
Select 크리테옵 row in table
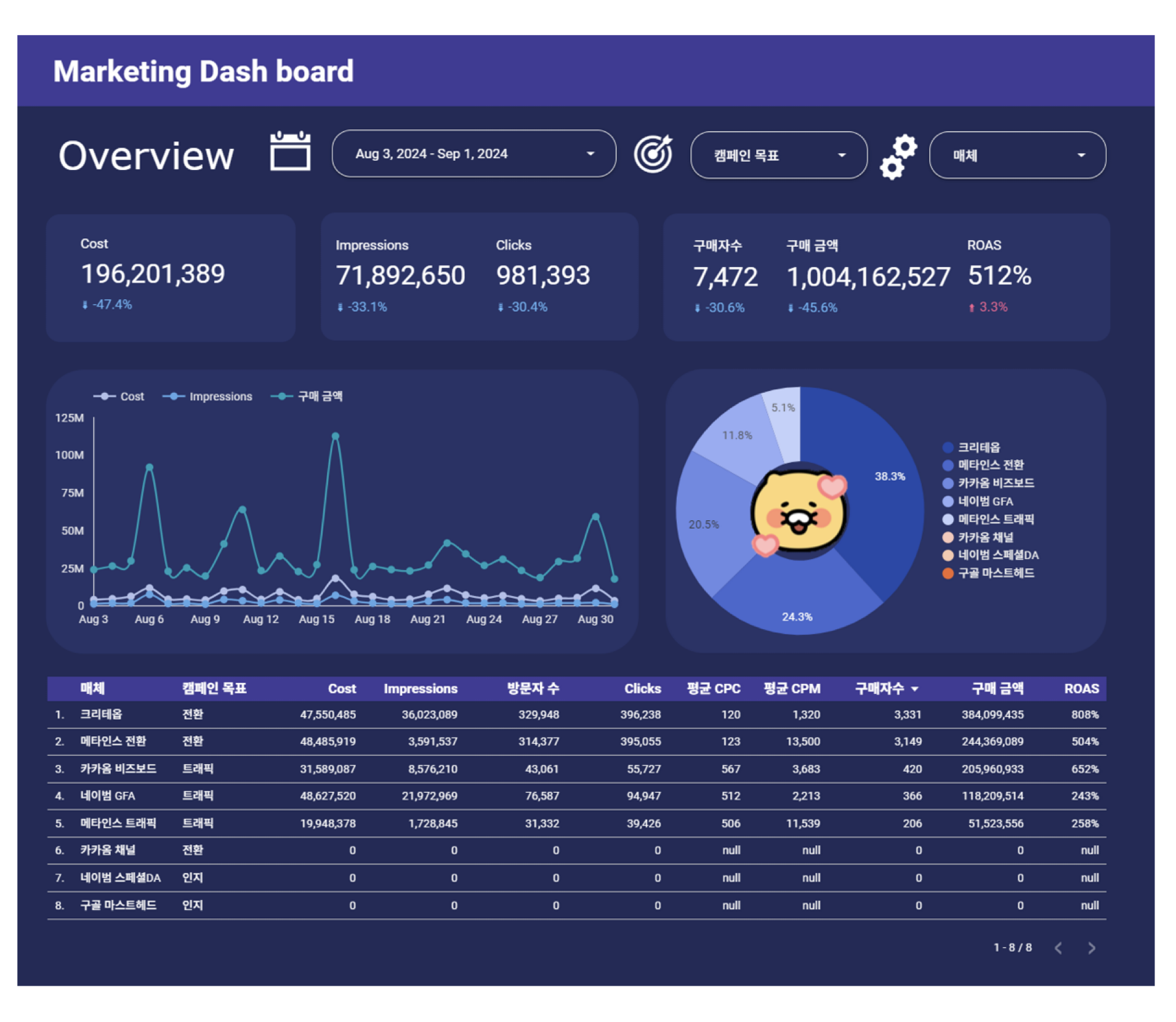(576, 715)
